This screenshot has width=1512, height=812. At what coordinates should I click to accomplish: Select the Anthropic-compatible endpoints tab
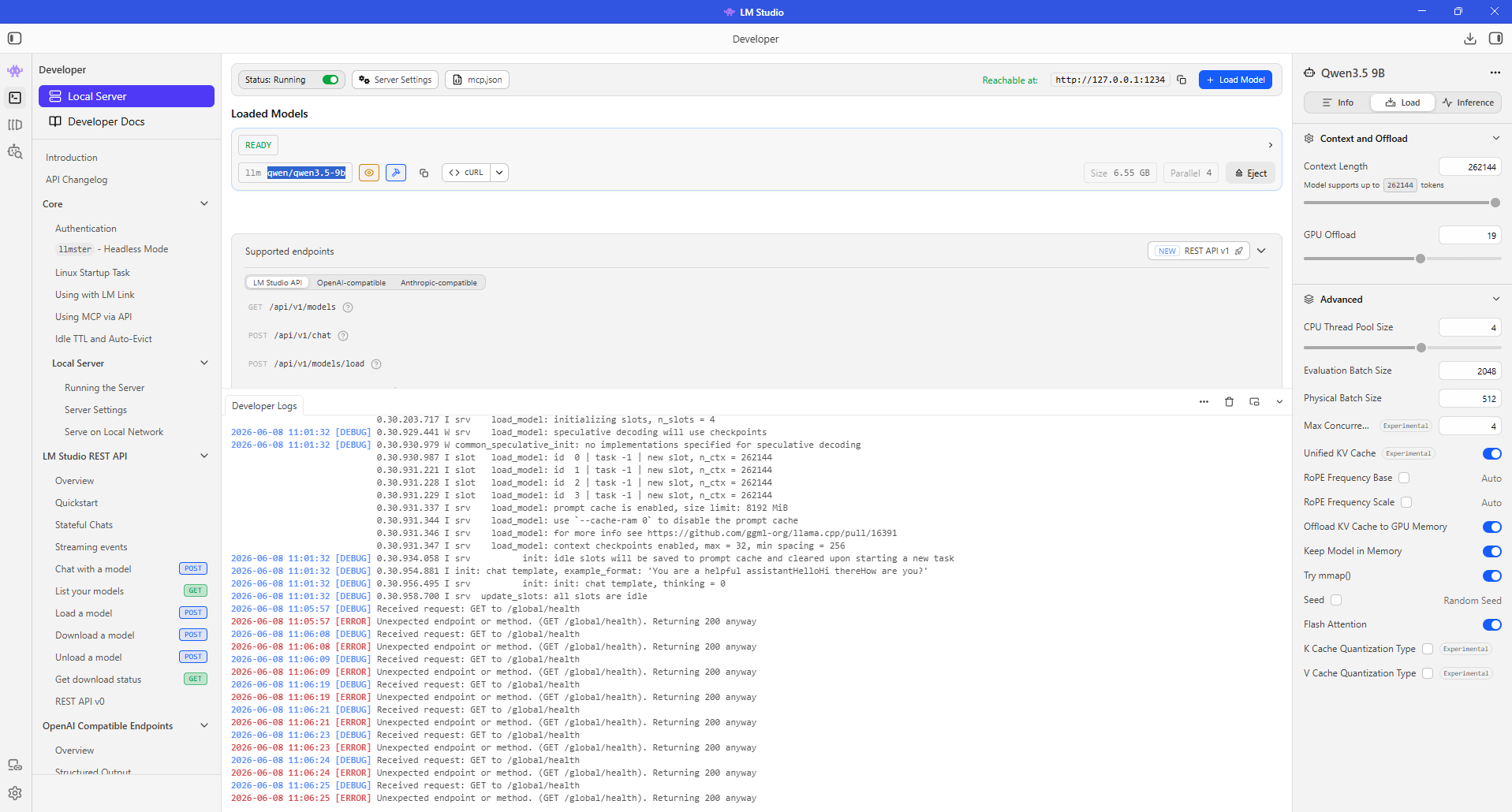point(439,282)
